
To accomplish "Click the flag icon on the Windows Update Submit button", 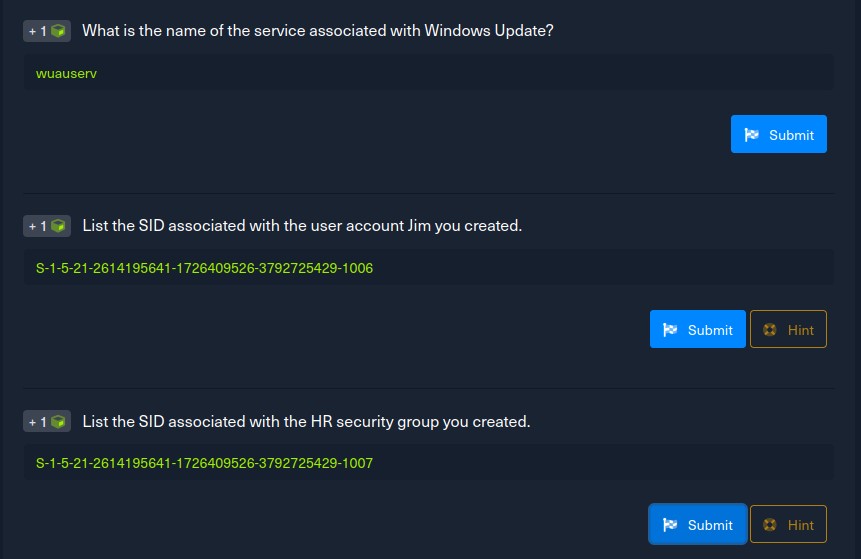I will coord(751,135).
